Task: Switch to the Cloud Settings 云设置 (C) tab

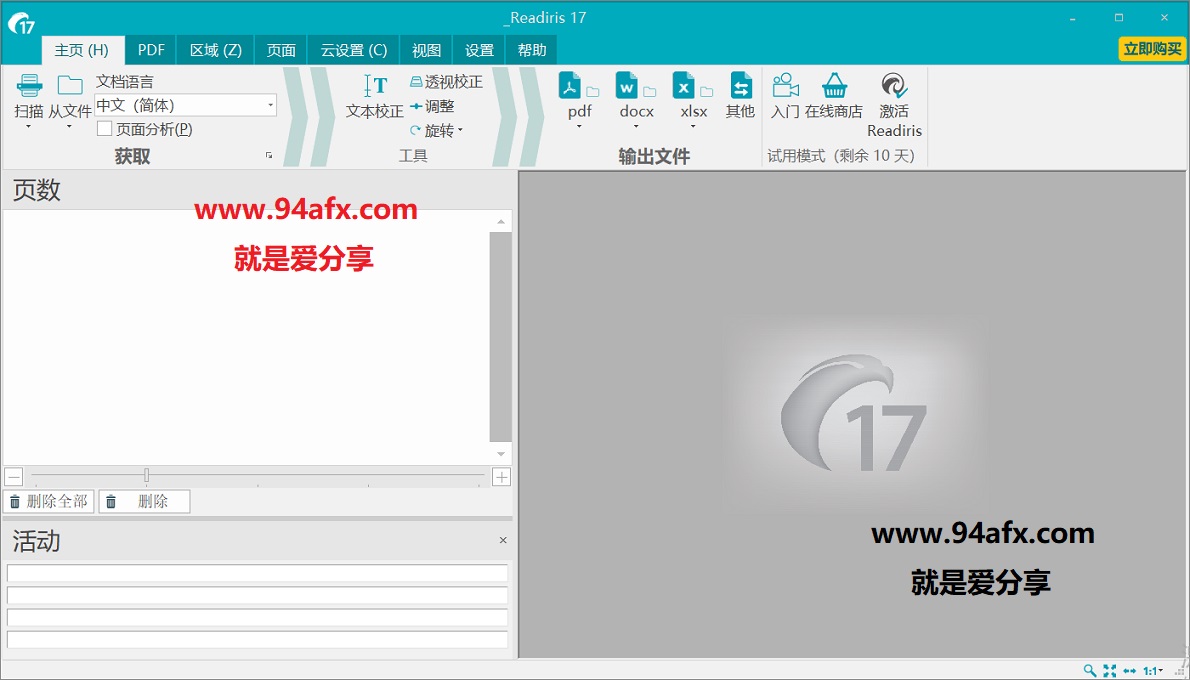Action: 354,50
